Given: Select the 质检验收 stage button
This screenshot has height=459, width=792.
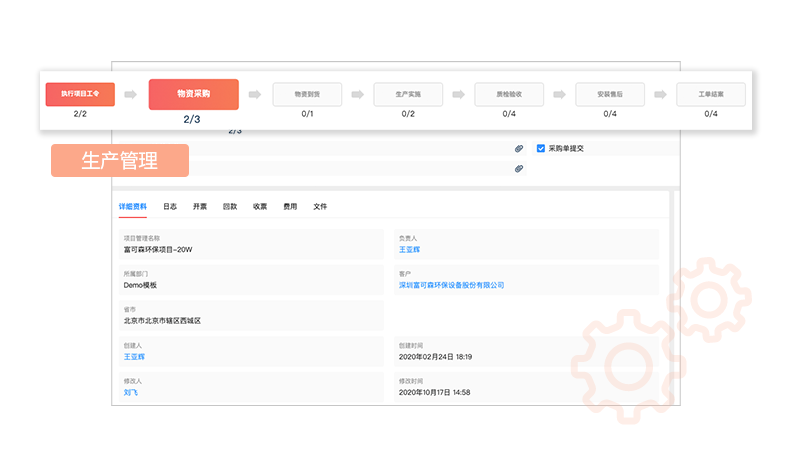Looking at the screenshot, I should (509, 94).
